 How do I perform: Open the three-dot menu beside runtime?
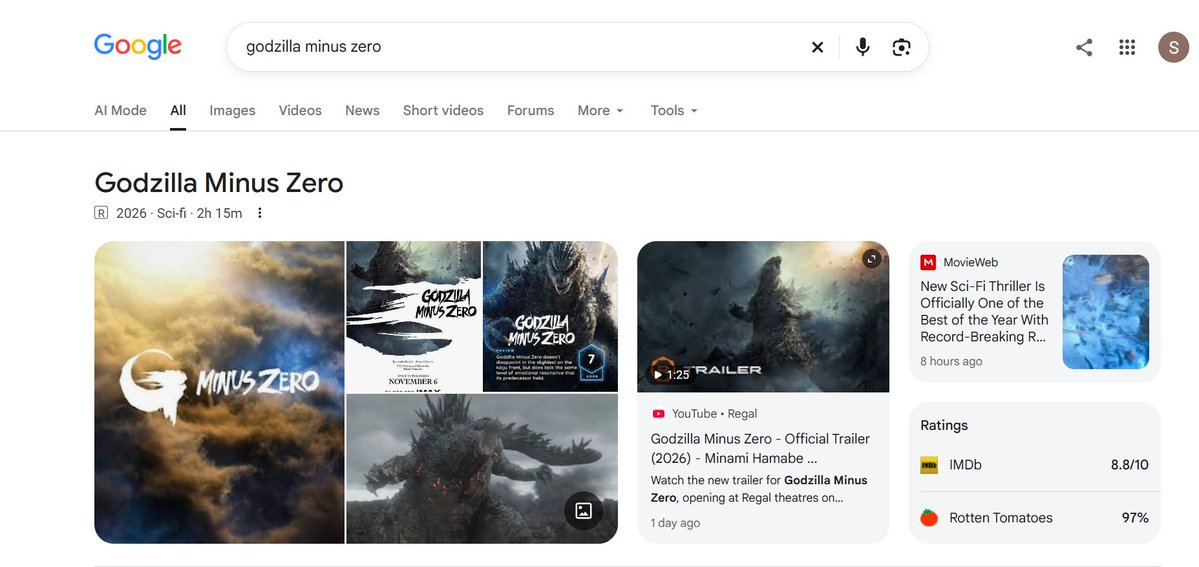coord(260,213)
